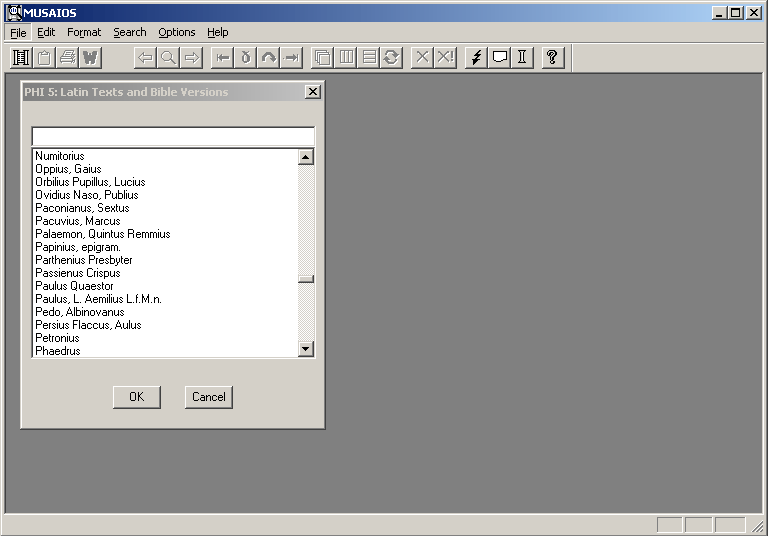768x536 pixels.
Task: Select Ovidius Naso, Publius entry
Action: click(166, 195)
